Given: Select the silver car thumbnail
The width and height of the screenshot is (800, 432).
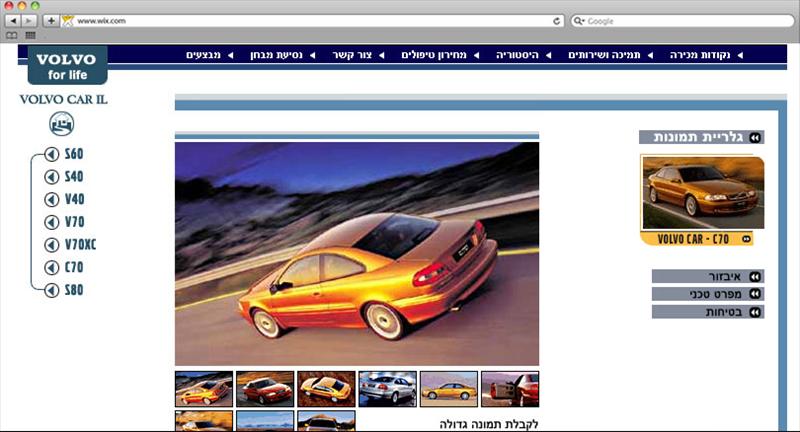Looking at the screenshot, I should point(387,389).
